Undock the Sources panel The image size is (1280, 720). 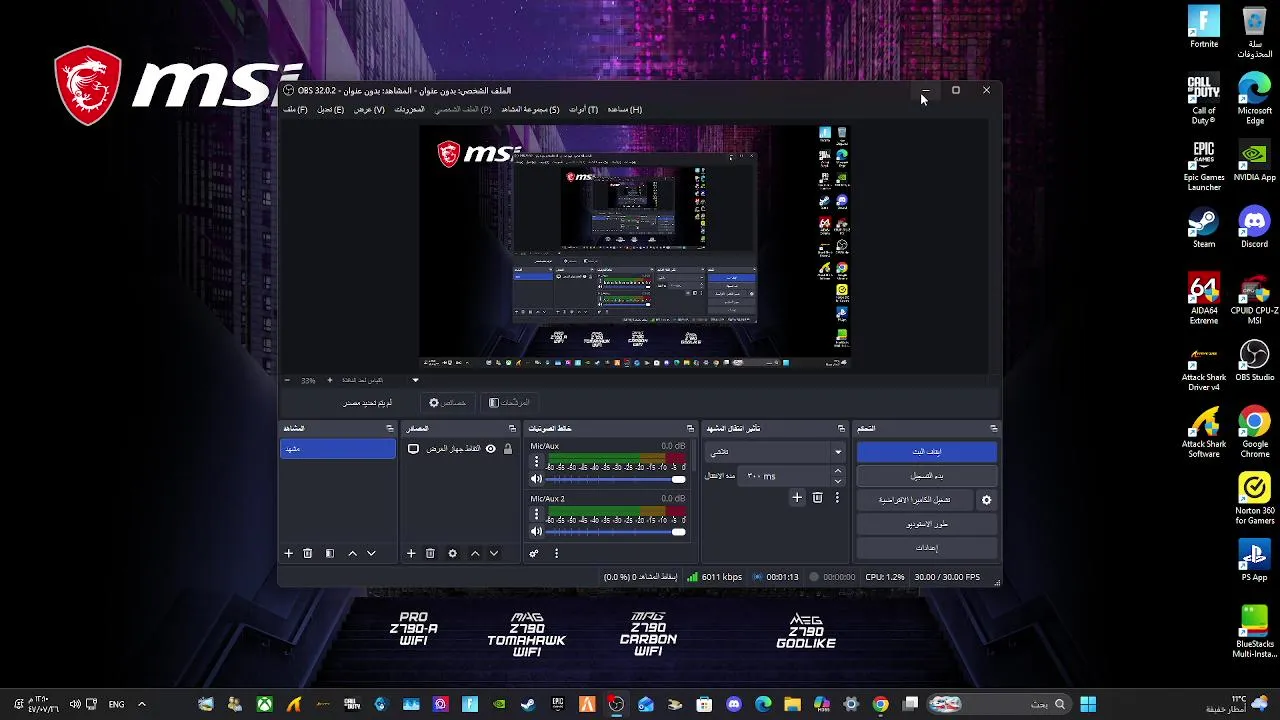pyautogui.click(x=512, y=428)
